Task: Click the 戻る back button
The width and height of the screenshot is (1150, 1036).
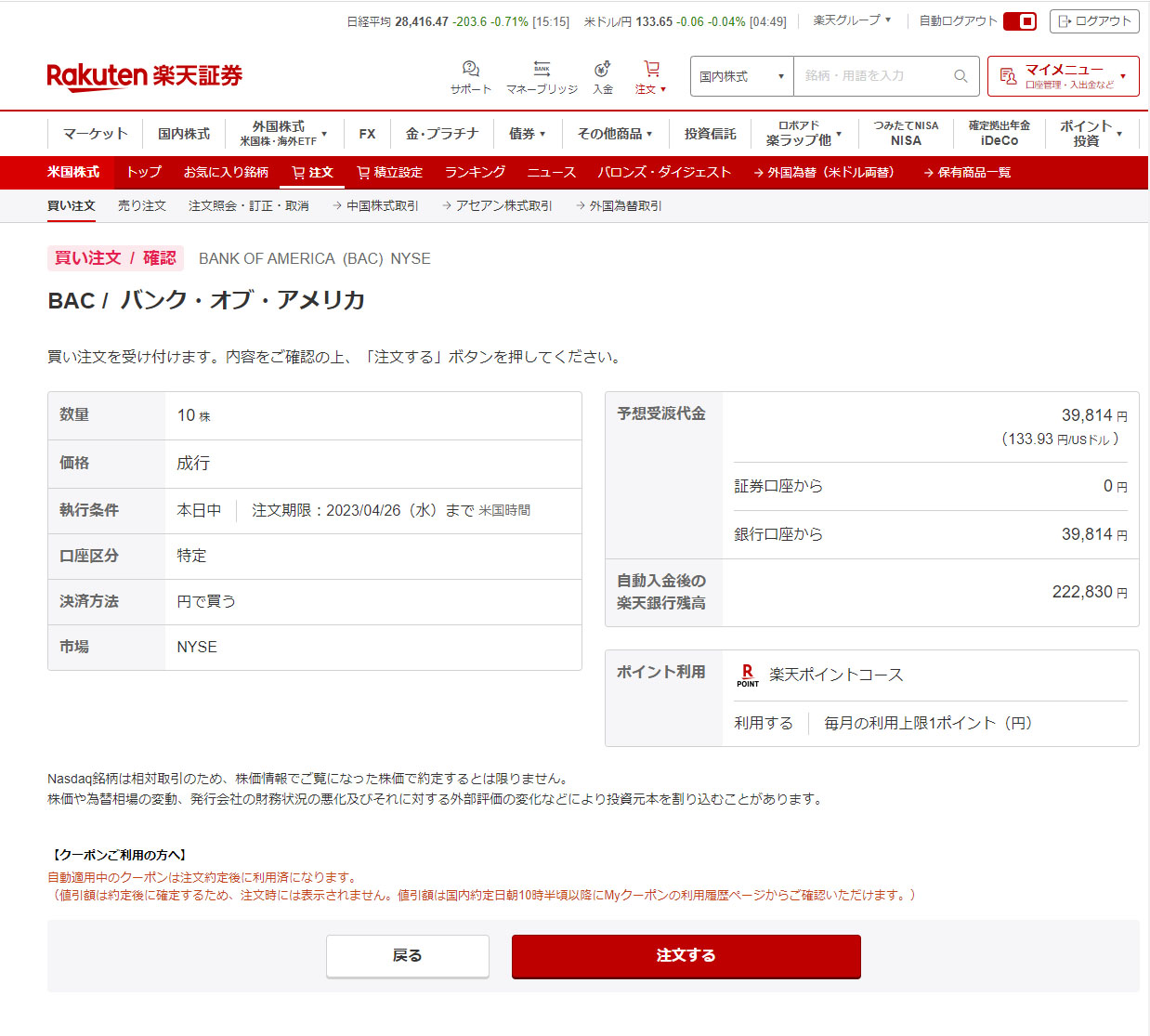Action: pyautogui.click(x=407, y=956)
